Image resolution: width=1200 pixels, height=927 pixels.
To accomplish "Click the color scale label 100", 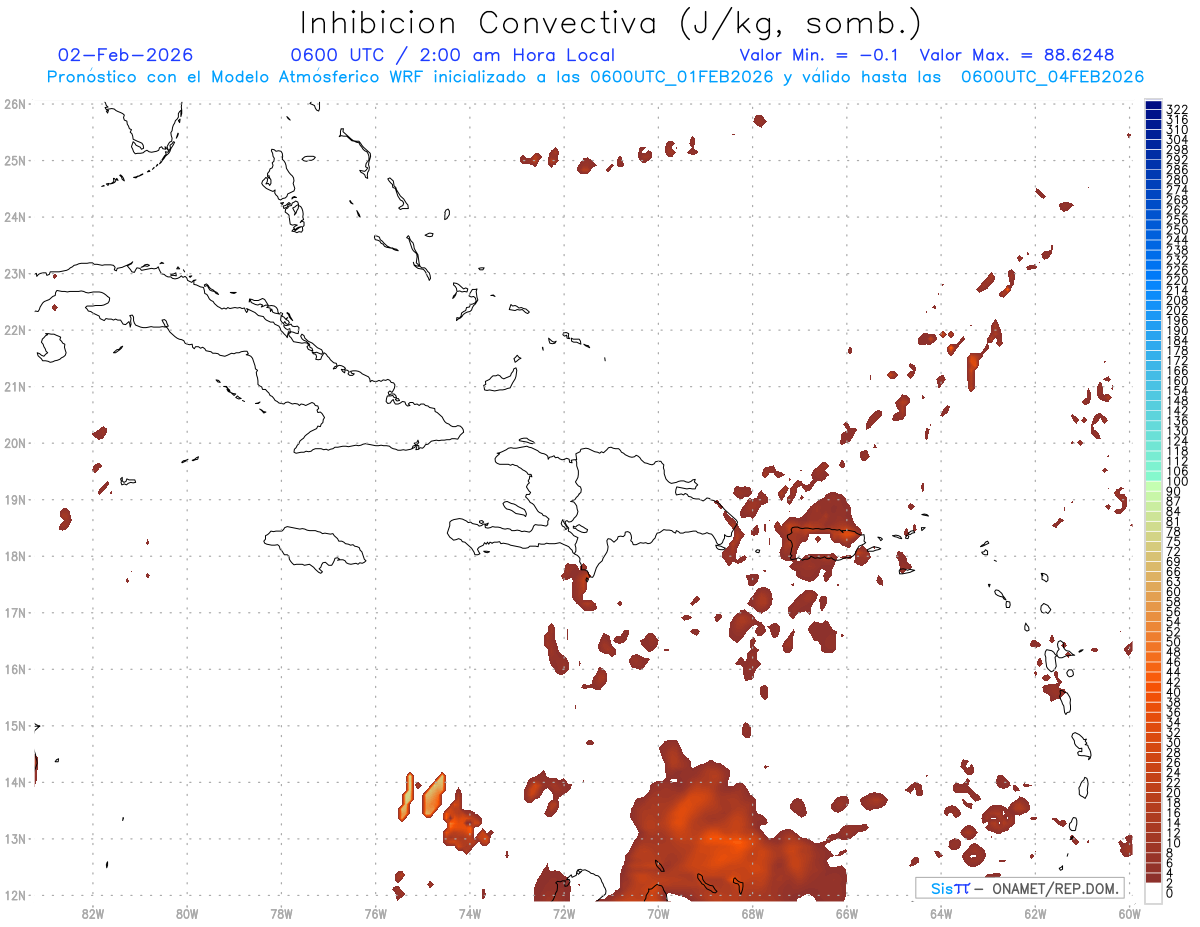I will [x=1177, y=482].
